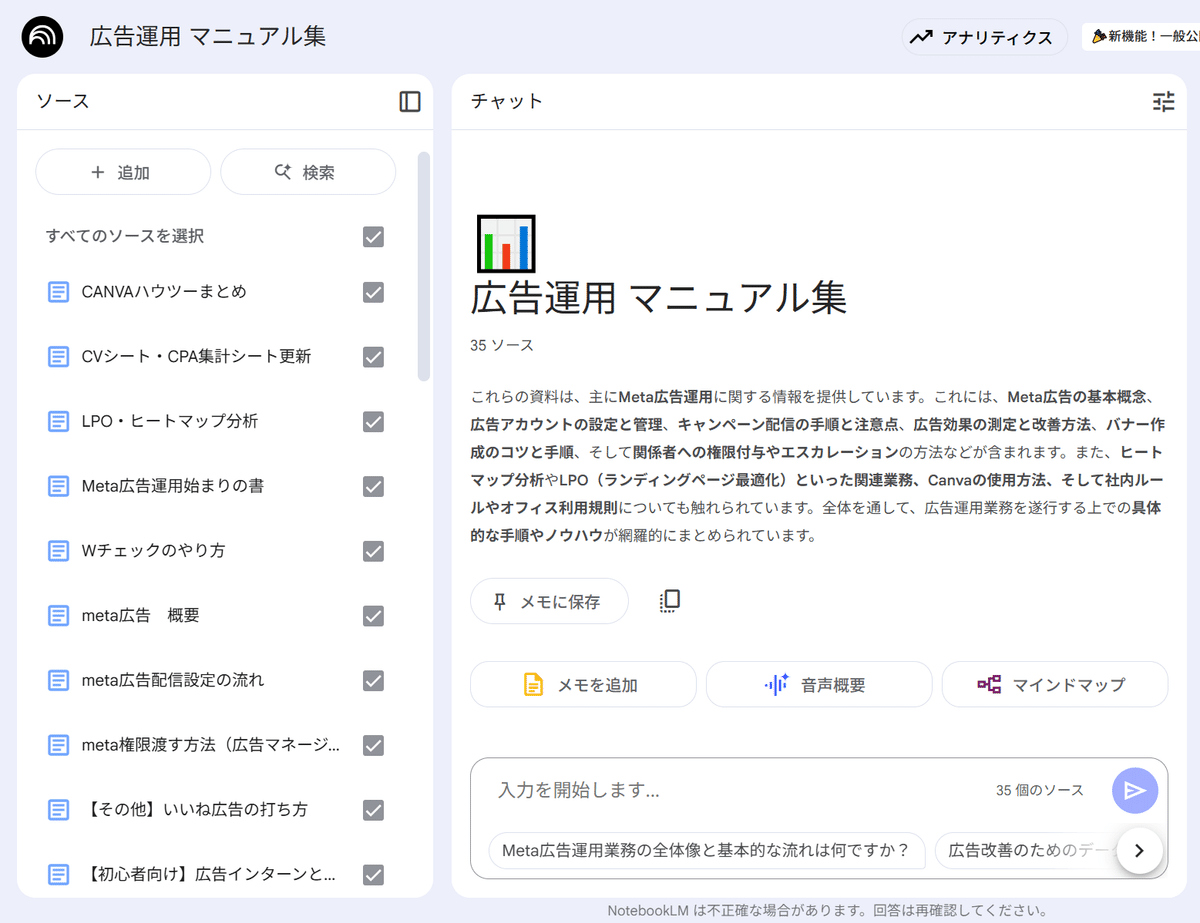Viewport: 1200px width, 923px height.
Task: Collapse the ソース panel using its panel icon
Action: point(409,101)
